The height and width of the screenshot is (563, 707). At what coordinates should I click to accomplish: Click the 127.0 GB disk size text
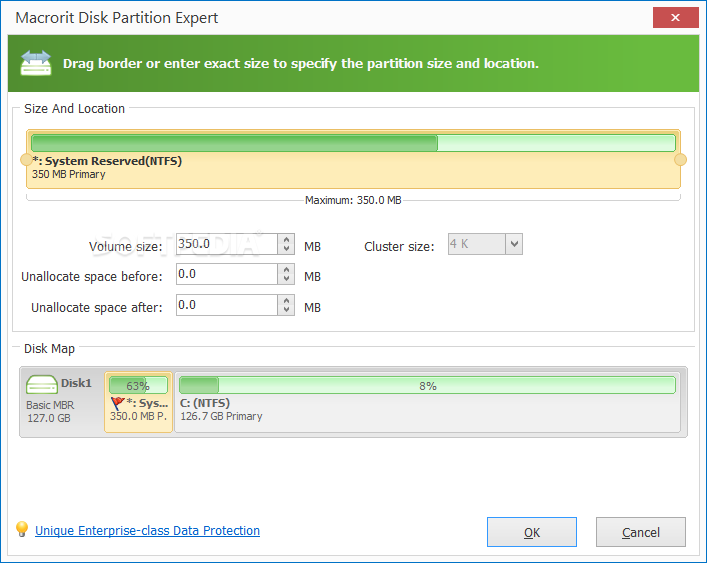[49, 418]
